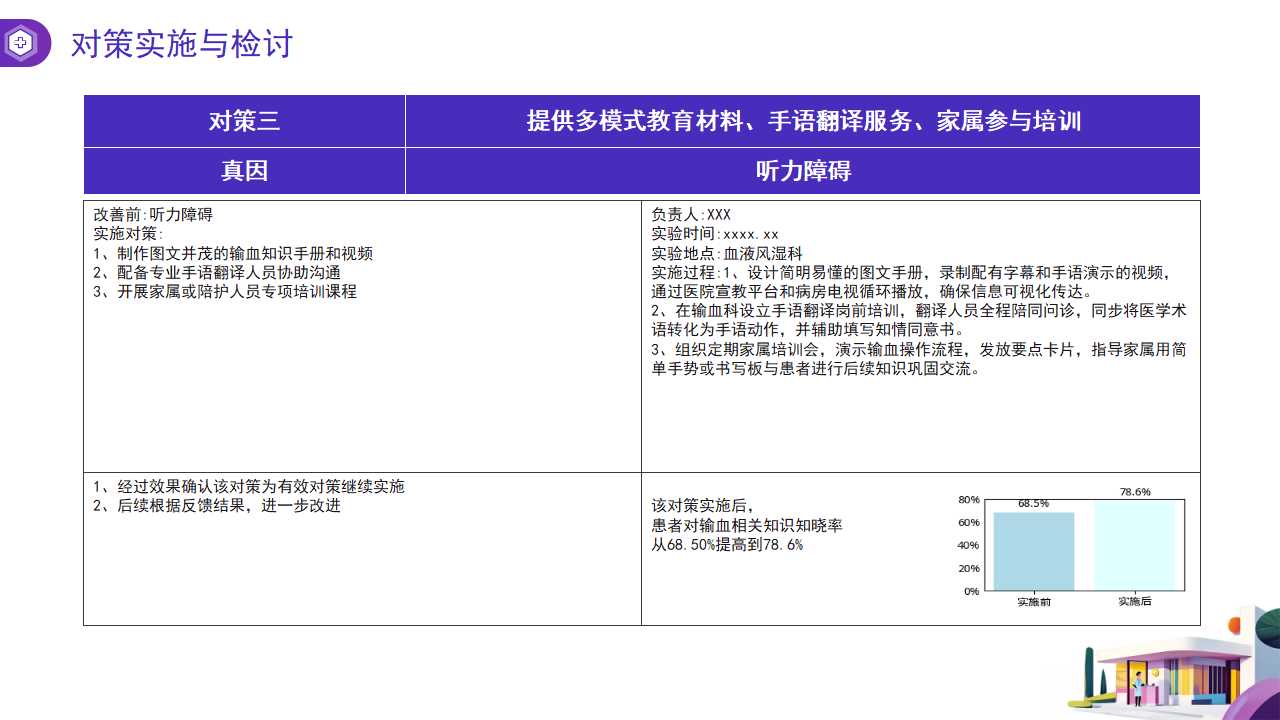This screenshot has height=720, width=1280.
Task: Select the 提供多模式教育材料 header text
Action: pyautogui.click(x=803, y=121)
